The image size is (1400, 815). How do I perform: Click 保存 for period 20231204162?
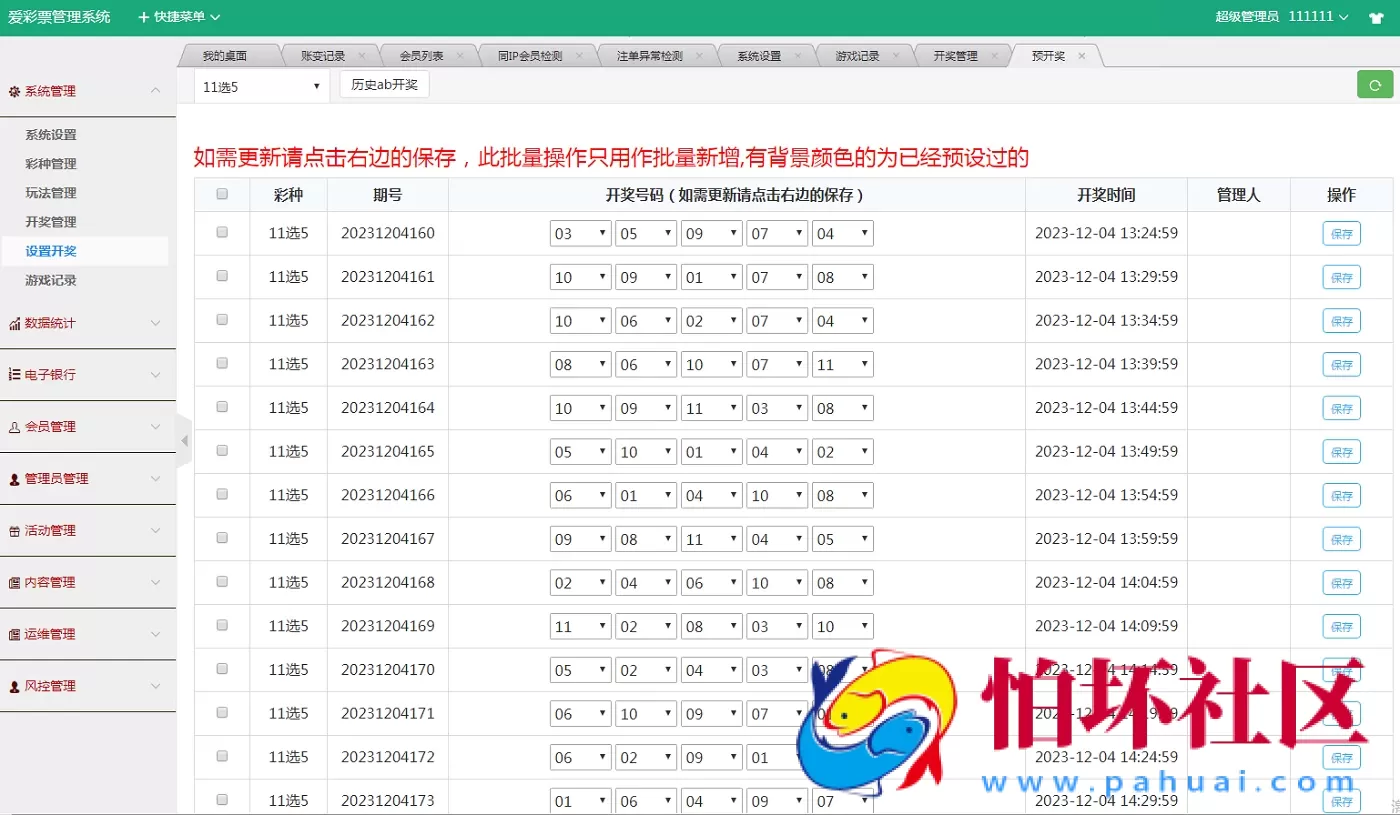[1340, 320]
